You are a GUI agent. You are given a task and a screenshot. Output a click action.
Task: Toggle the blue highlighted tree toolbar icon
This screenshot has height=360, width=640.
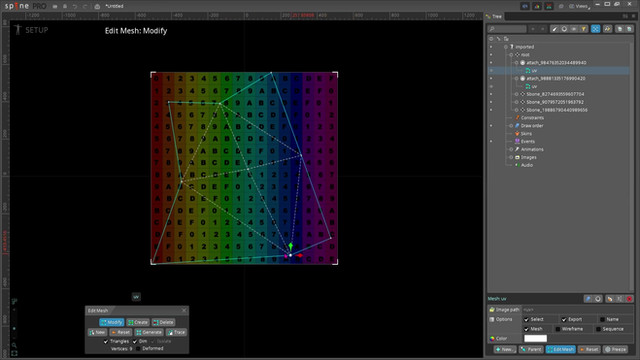pyautogui.click(x=596, y=29)
